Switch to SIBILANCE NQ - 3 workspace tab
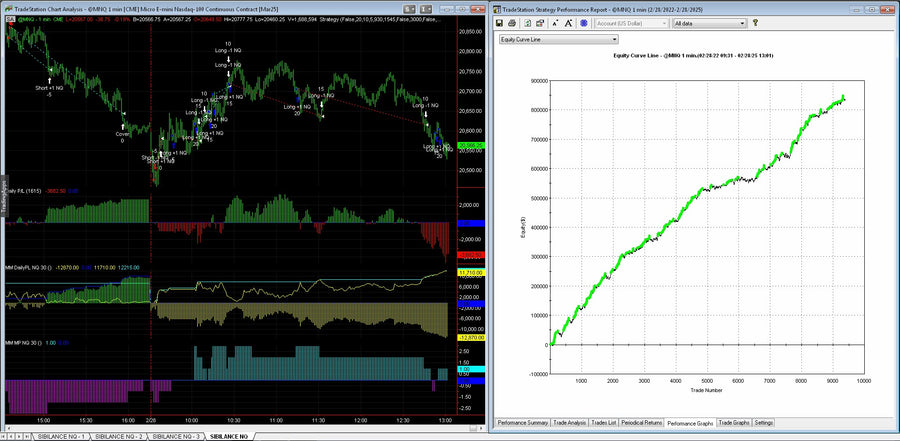900x441 pixels. tap(177, 437)
